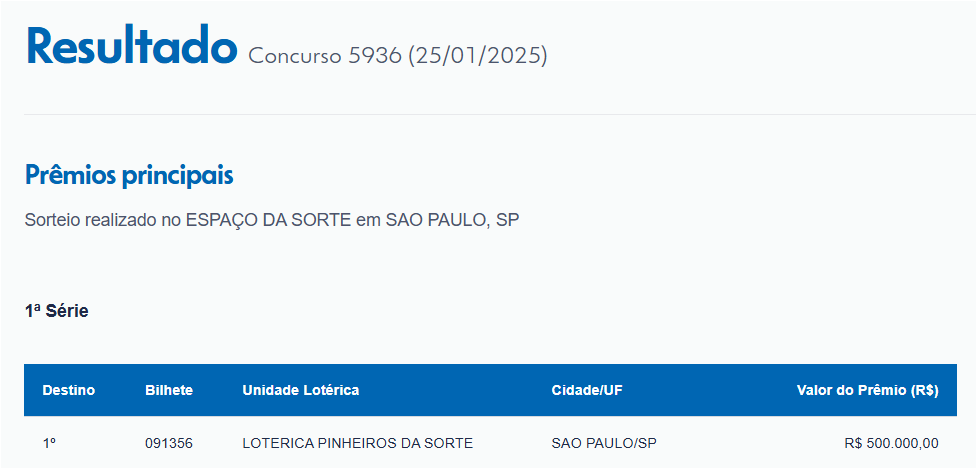Click the Sorteio realizado no ESPAÇO DA SORTE text
Screen dimensions: 977x469
click(272, 220)
